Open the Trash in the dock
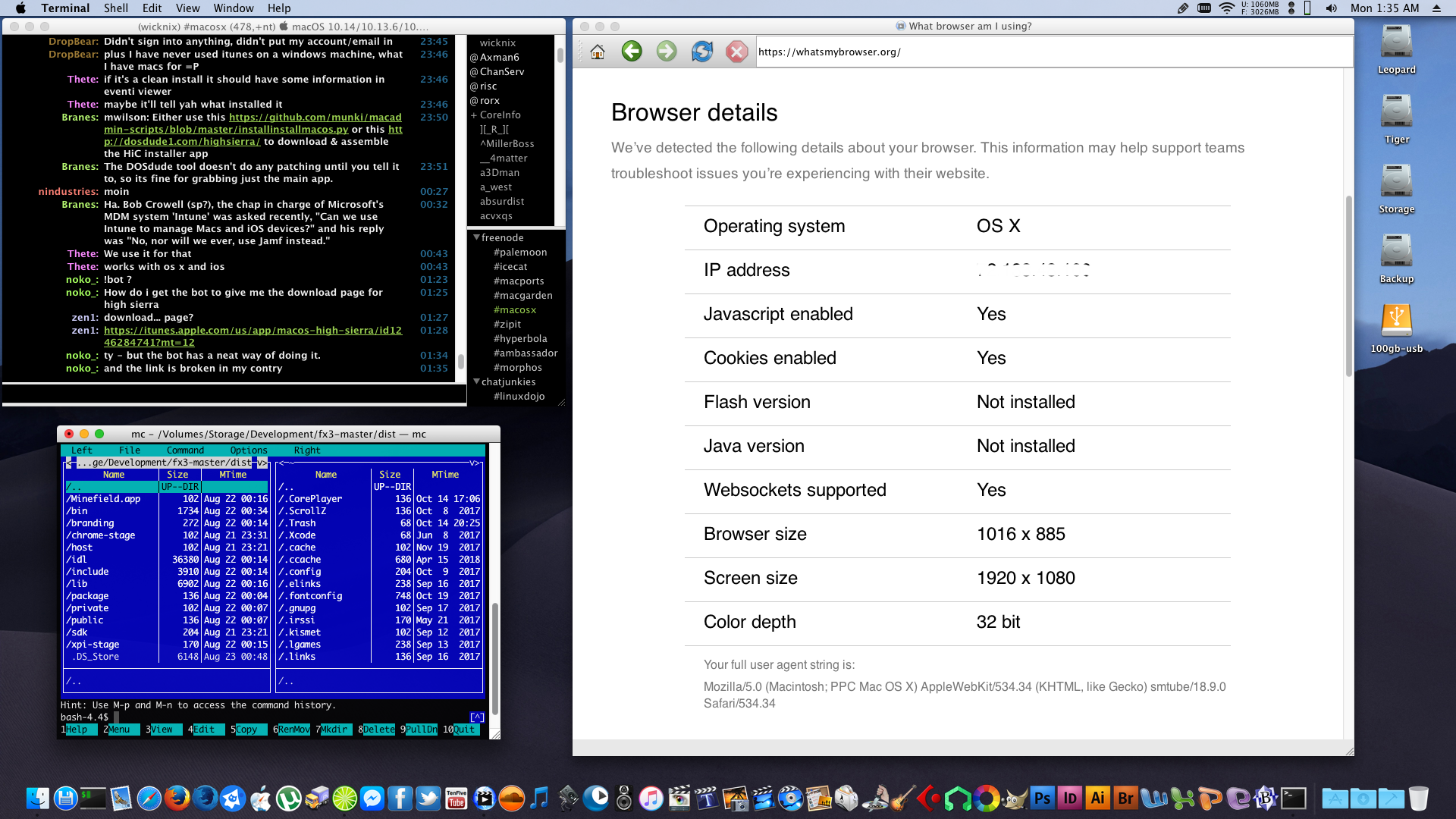The width and height of the screenshot is (1456, 819). (x=1419, y=798)
